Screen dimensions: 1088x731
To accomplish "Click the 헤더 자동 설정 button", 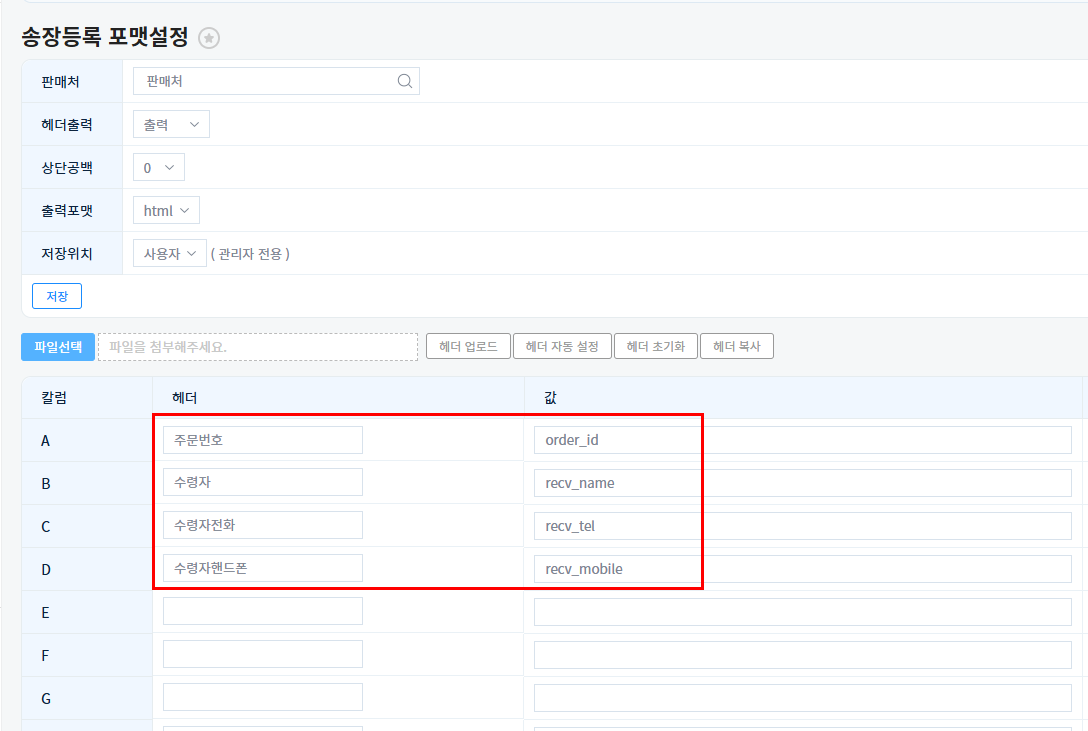I will tap(562, 346).
